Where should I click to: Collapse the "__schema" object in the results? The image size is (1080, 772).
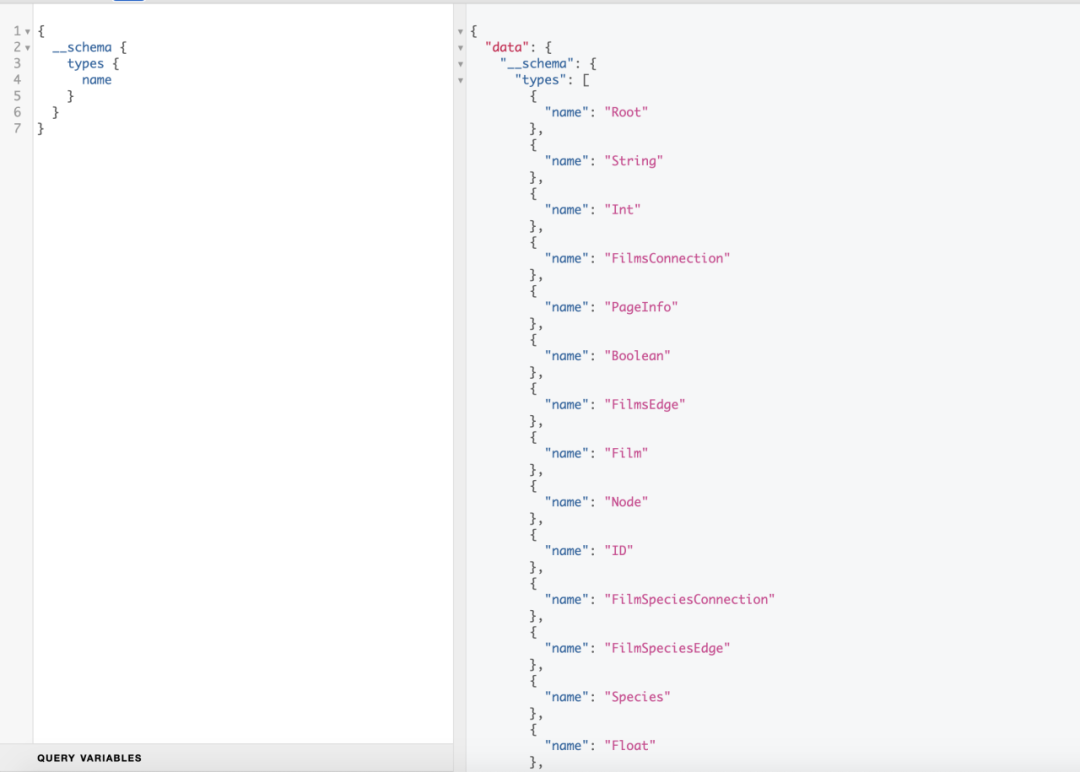point(460,63)
